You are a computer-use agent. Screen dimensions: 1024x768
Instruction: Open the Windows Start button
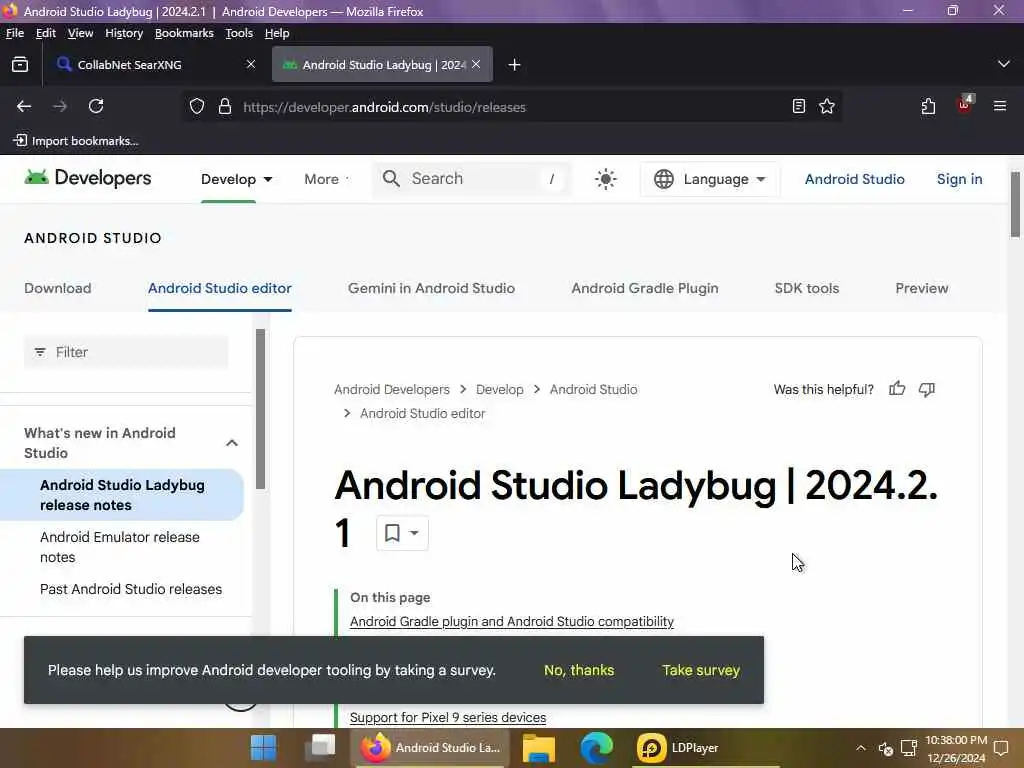click(x=263, y=748)
